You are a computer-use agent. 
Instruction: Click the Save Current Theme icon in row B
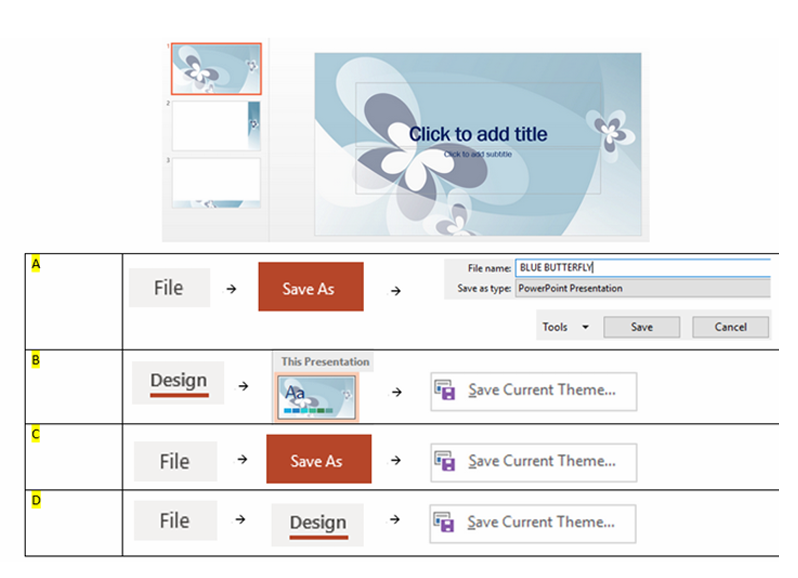pos(447,391)
